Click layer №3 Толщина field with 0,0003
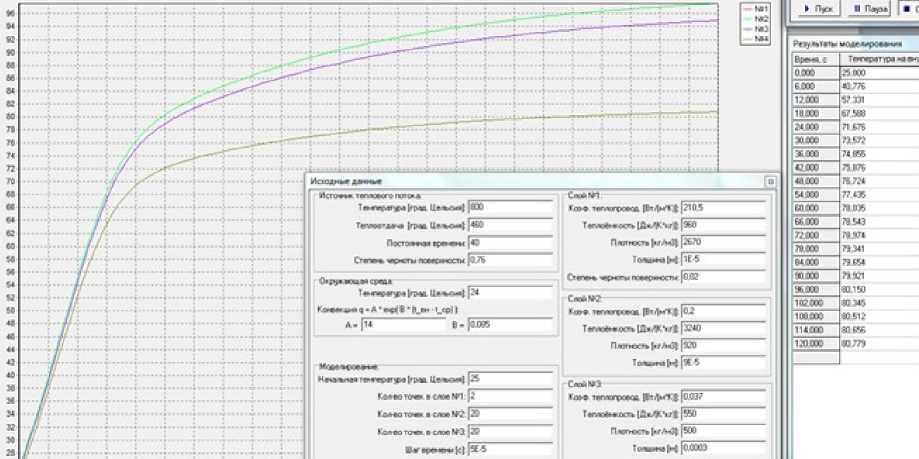919x459 pixels. click(x=724, y=448)
